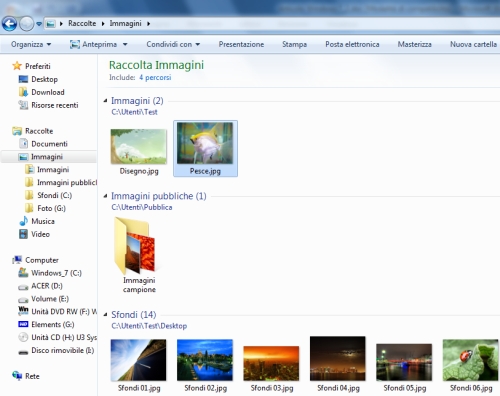Open Desktop in Preferiti
The width and height of the screenshot is (500, 396).
(x=38, y=79)
